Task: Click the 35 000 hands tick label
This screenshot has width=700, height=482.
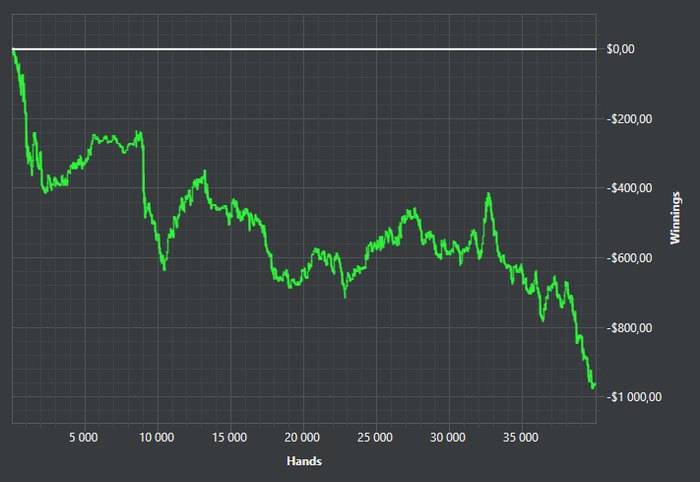Action: coord(521,437)
